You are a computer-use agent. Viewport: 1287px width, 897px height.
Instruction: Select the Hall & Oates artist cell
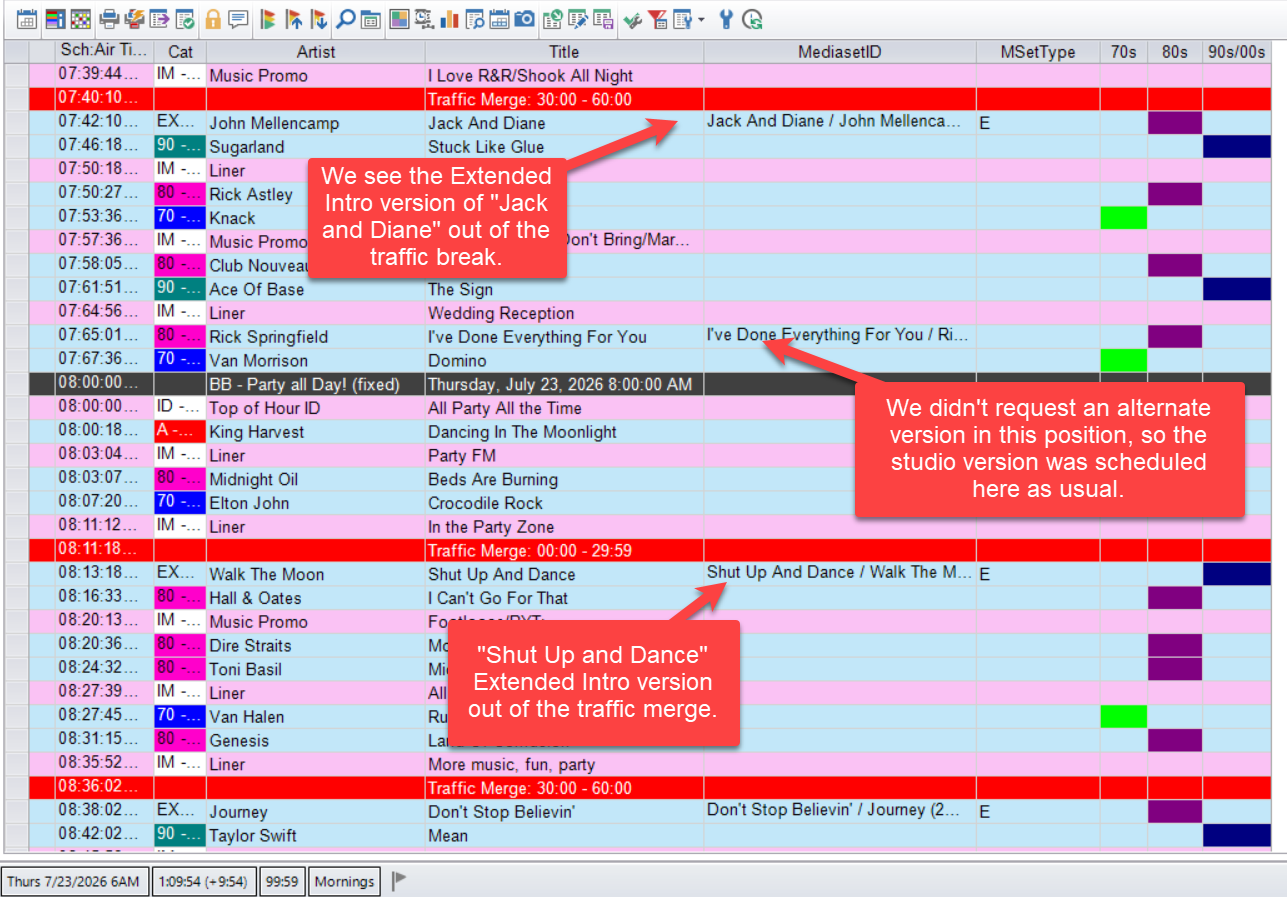316,598
